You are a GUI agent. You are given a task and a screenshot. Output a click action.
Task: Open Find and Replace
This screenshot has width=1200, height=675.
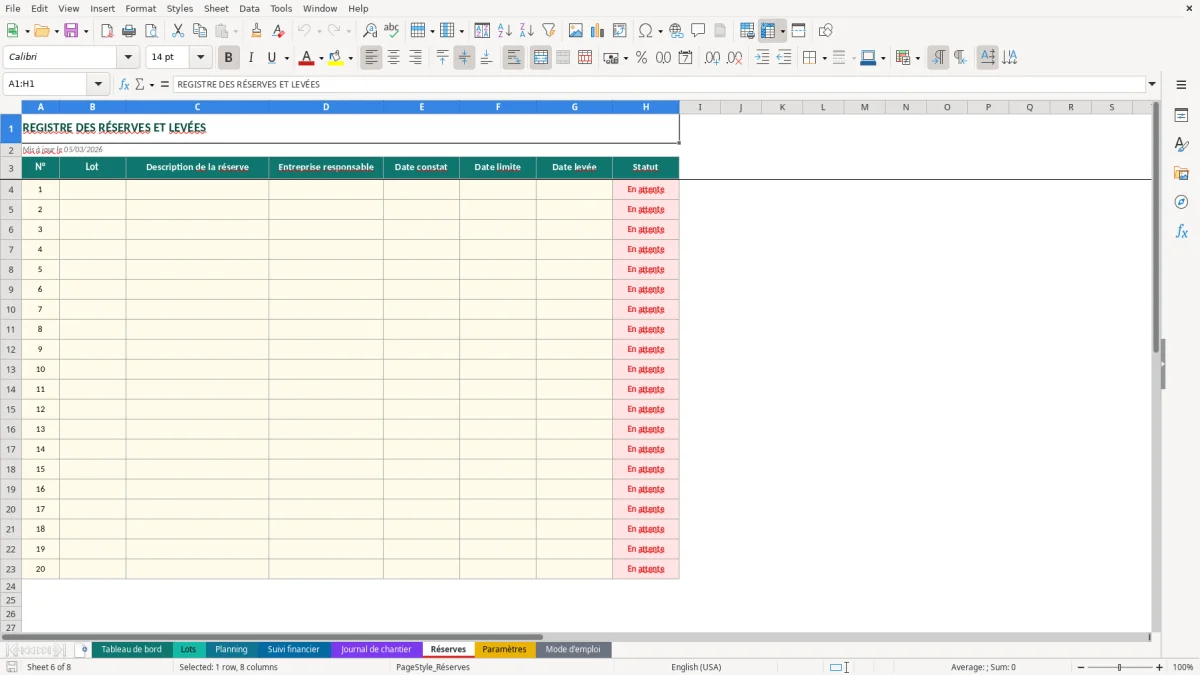tap(370, 31)
